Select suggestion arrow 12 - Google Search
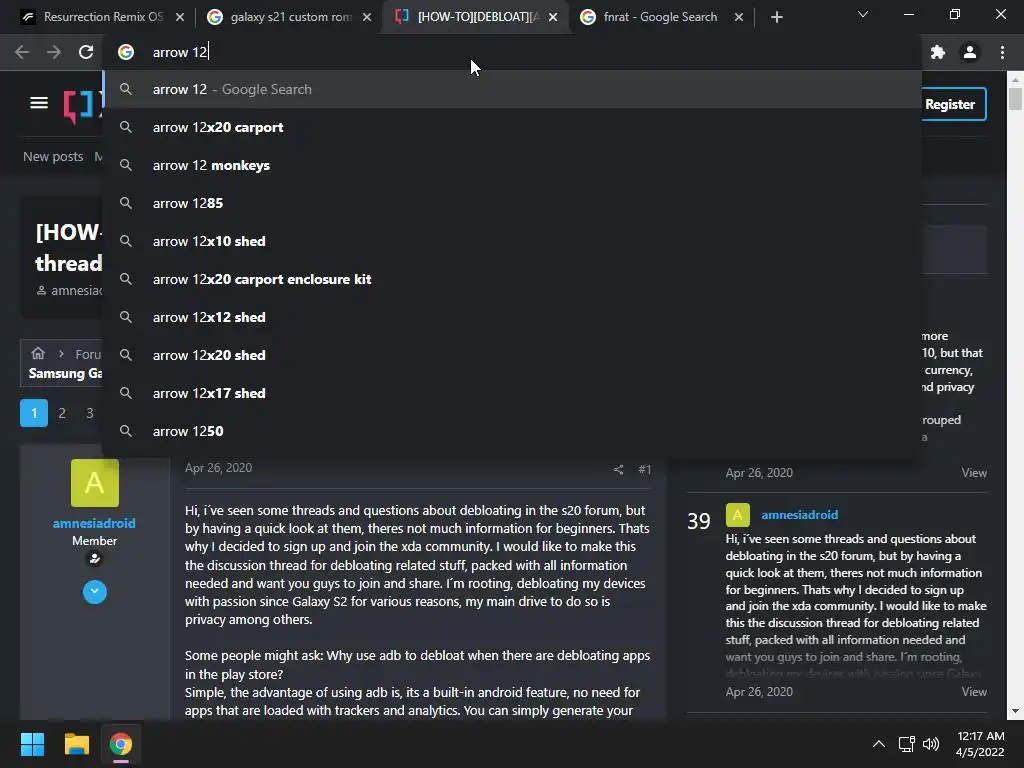Screen dimensions: 1024x768 512,89
